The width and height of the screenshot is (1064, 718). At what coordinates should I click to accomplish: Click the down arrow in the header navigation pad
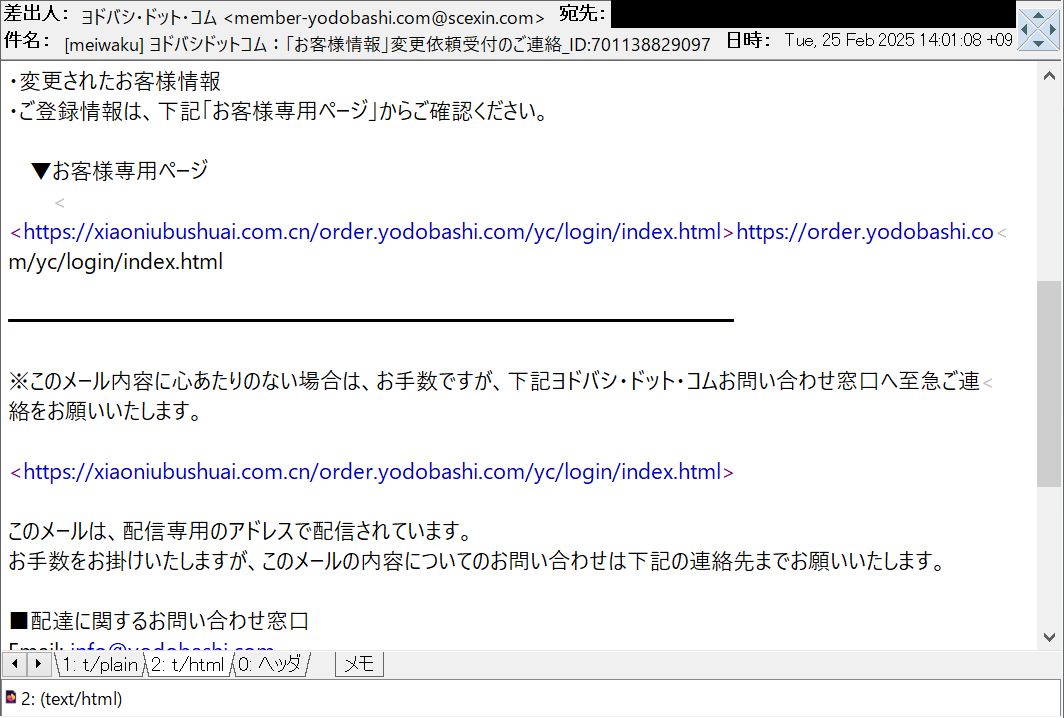pyautogui.click(x=1038, y=43)
